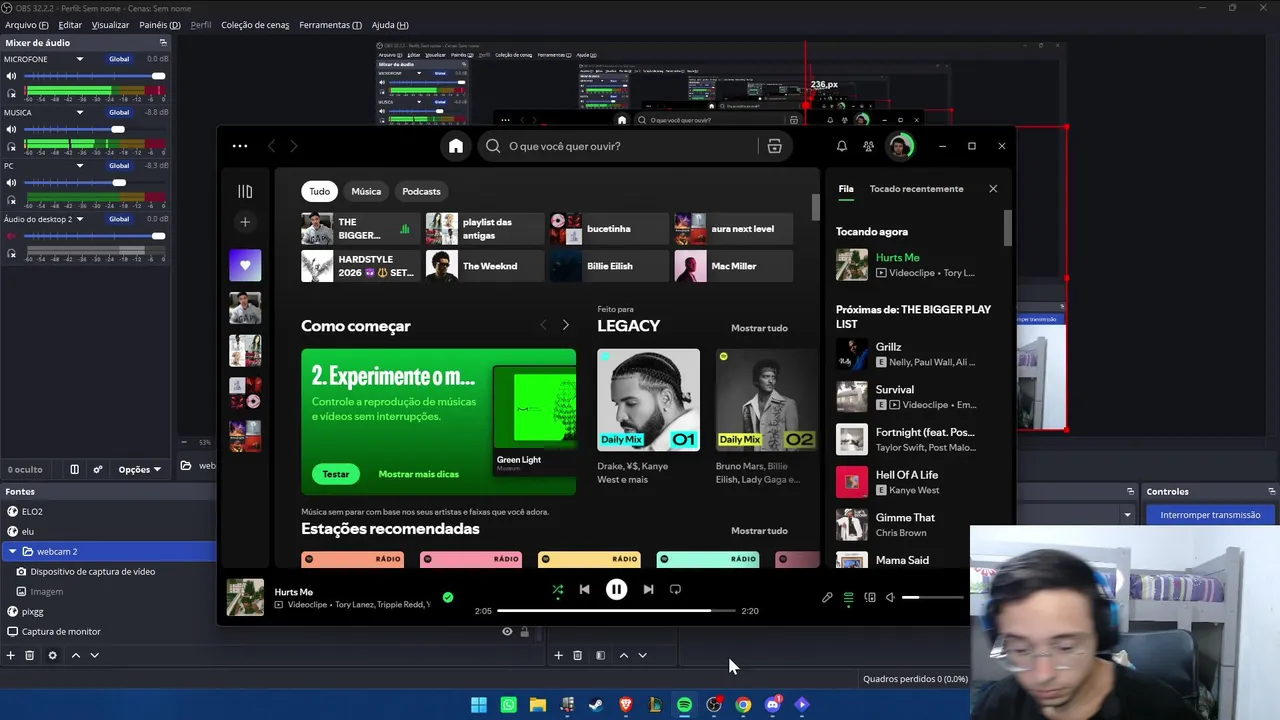This screenshot has height=720, width=1280.
Task: Toggle the queue icon in Spotify's player bar
Action: pyautogui.click(x=848, y=598)
